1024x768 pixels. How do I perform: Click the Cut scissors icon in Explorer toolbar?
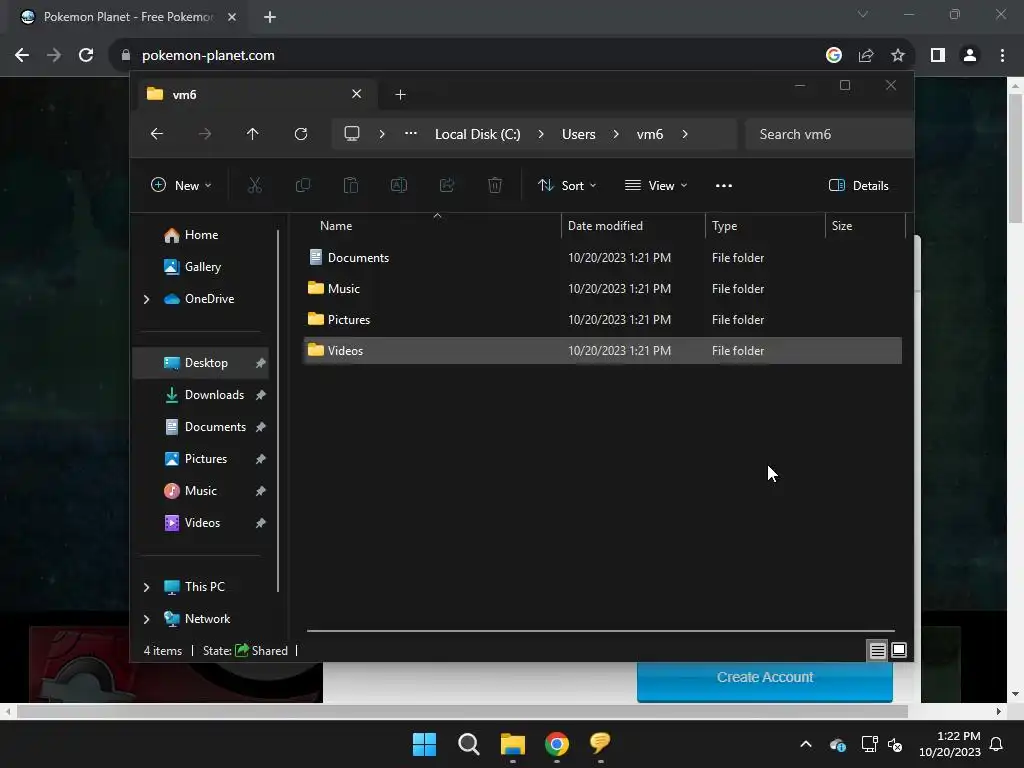coord(255,185)
